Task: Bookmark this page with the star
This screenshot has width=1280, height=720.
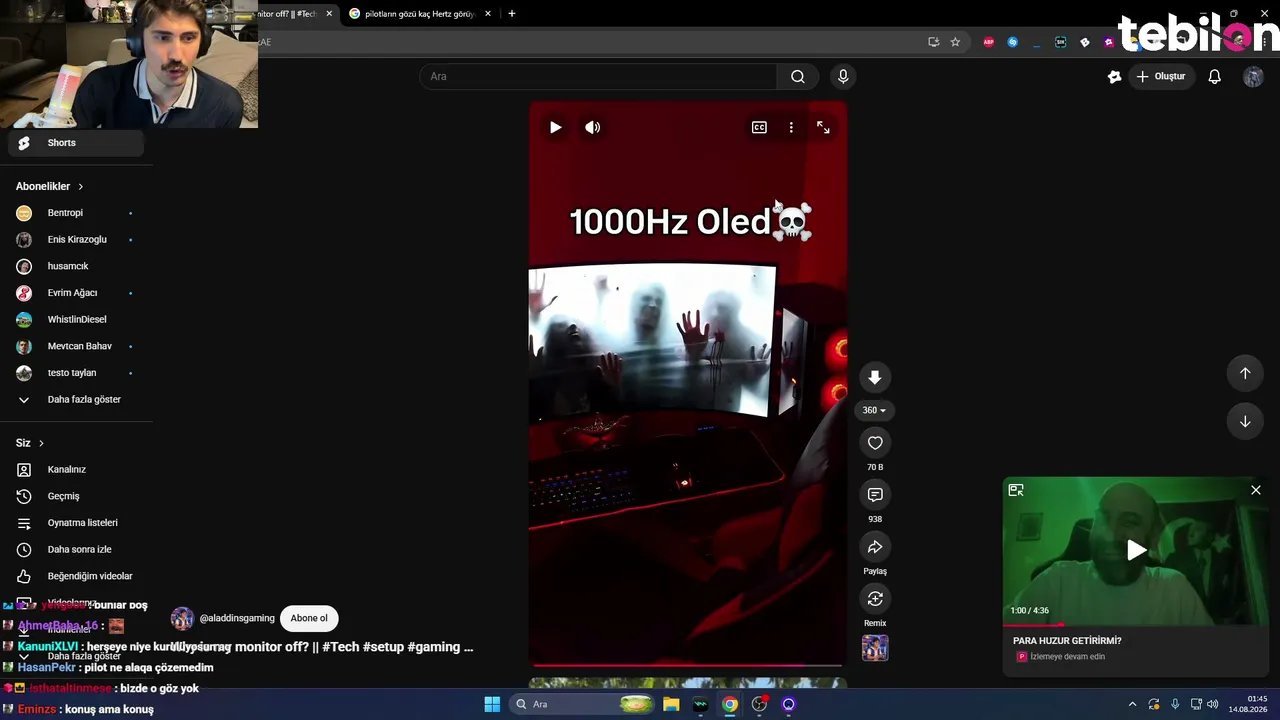Action: (x=955, y=42)
